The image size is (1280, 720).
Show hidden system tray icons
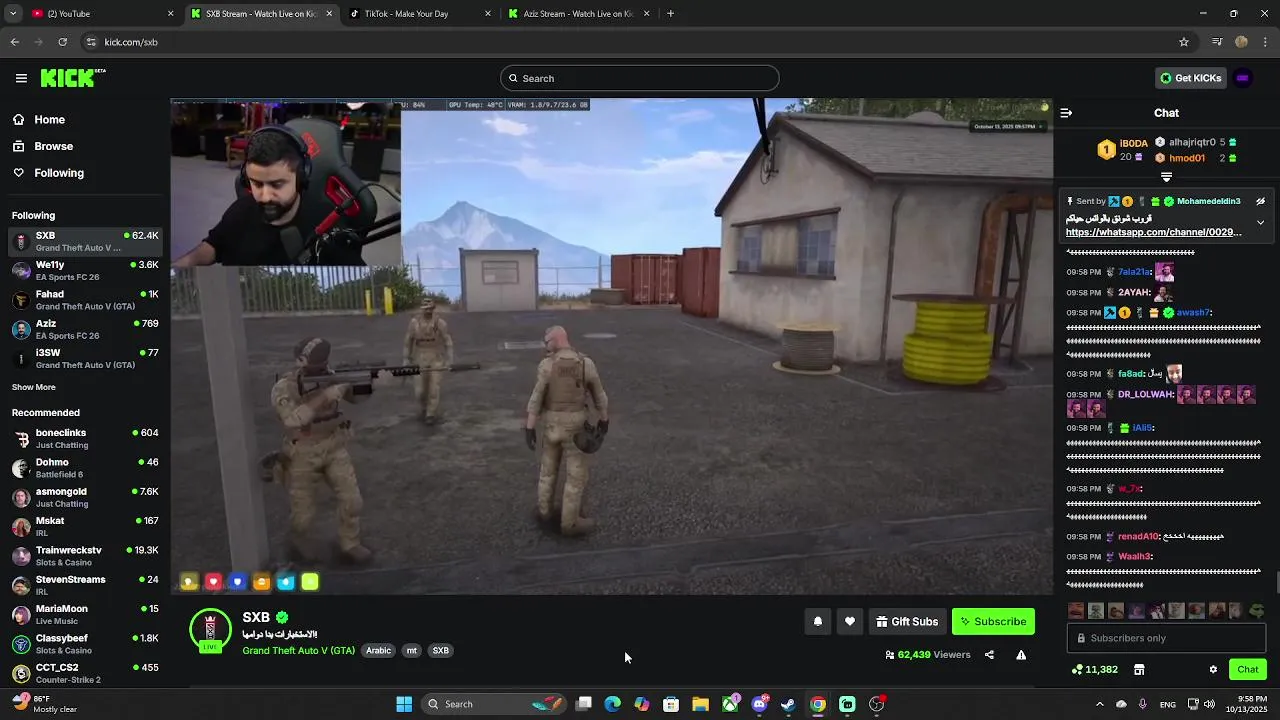tap(1100, 704)
